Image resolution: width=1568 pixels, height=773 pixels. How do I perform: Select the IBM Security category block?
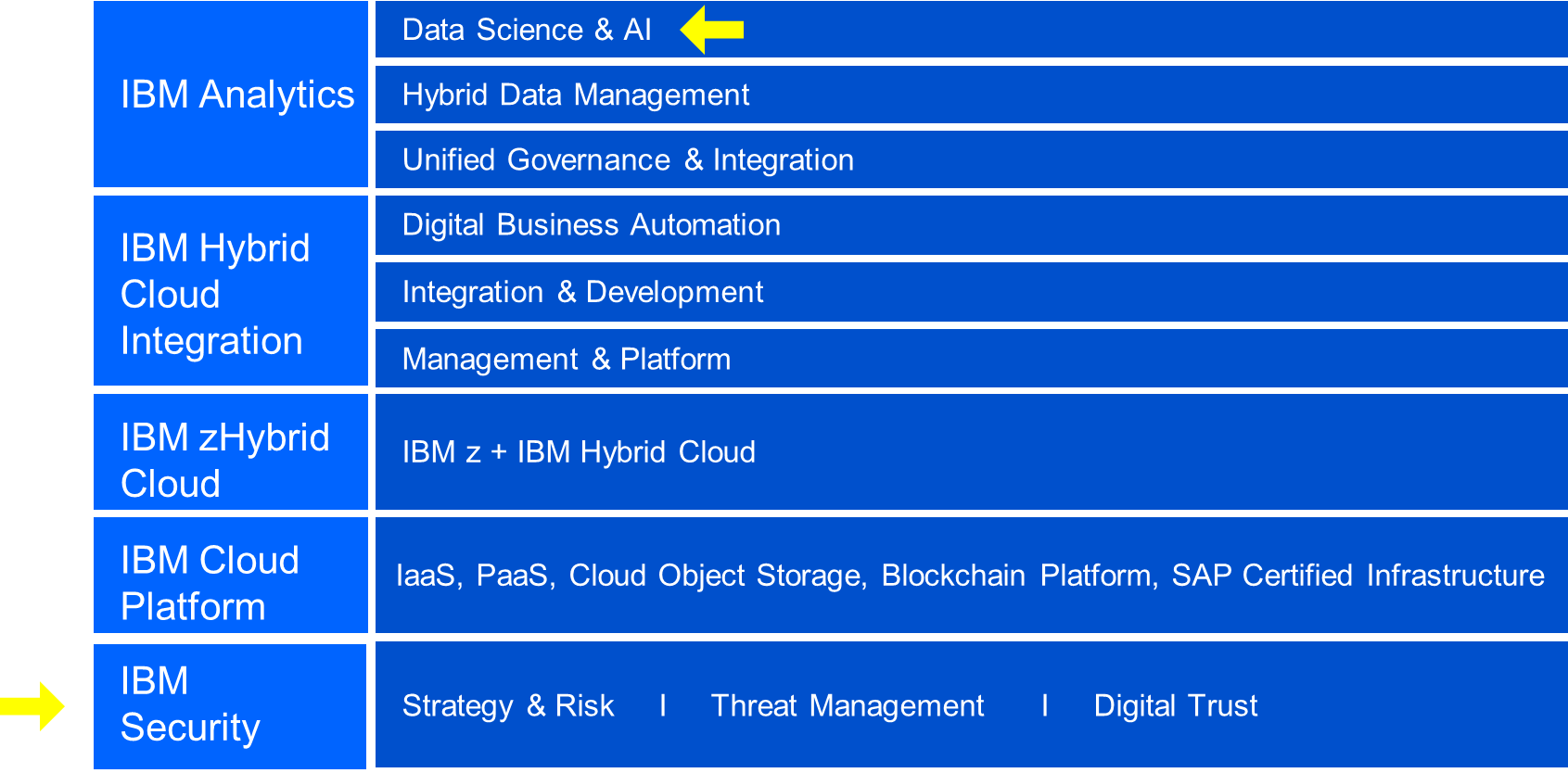pos(231,706)
